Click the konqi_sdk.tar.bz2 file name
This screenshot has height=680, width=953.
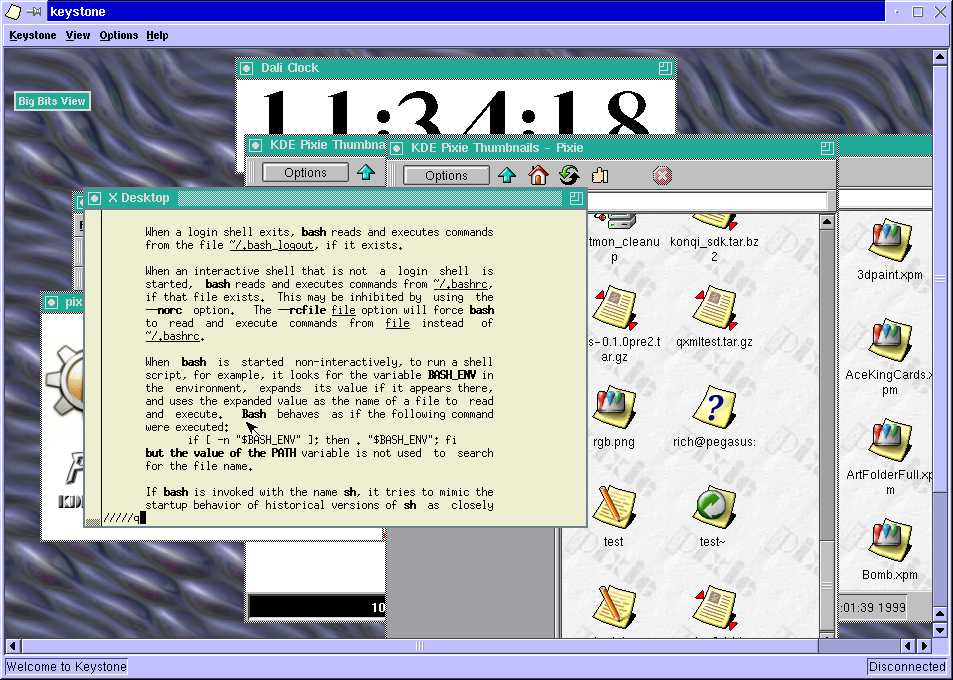[714, 249]
